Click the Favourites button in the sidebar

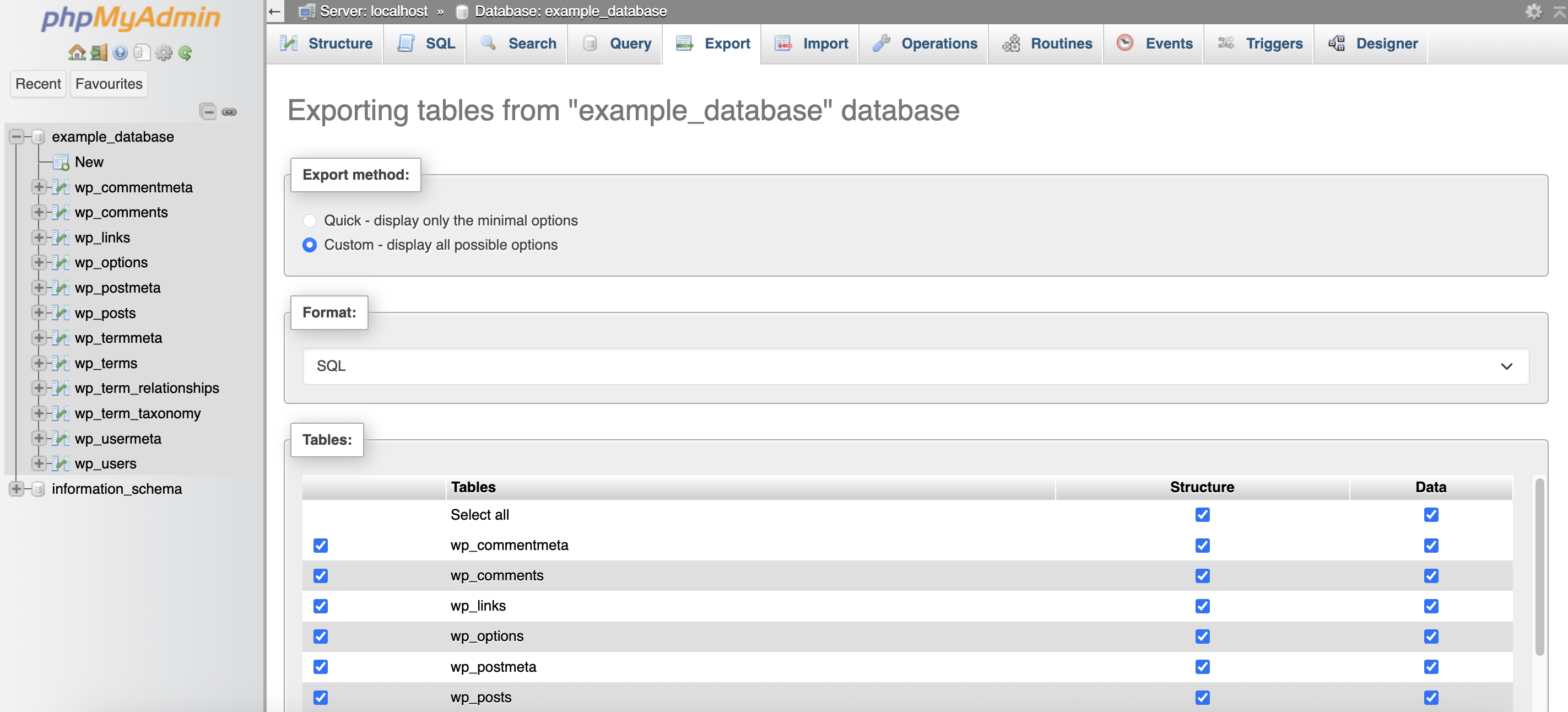[x=109, y=83]
